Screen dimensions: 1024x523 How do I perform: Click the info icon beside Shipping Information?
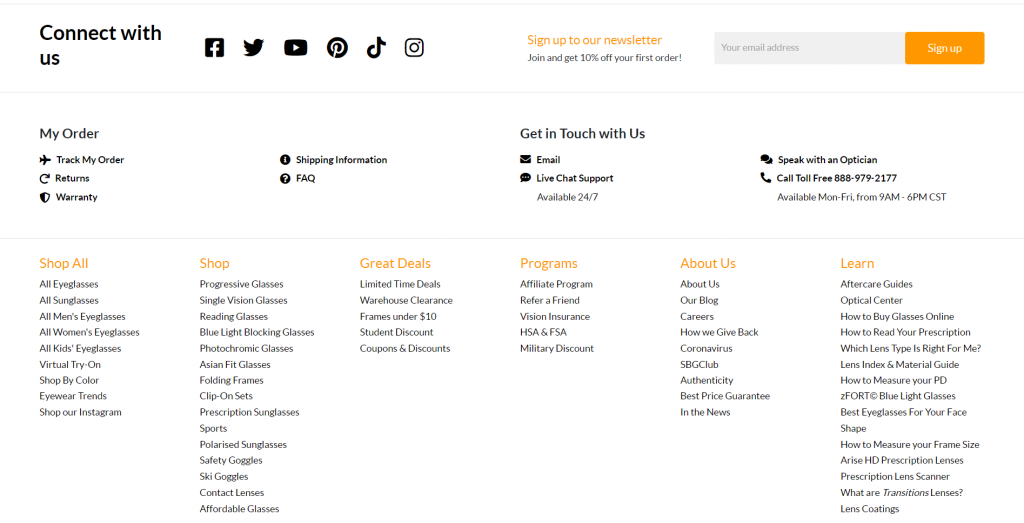[285, 160]
